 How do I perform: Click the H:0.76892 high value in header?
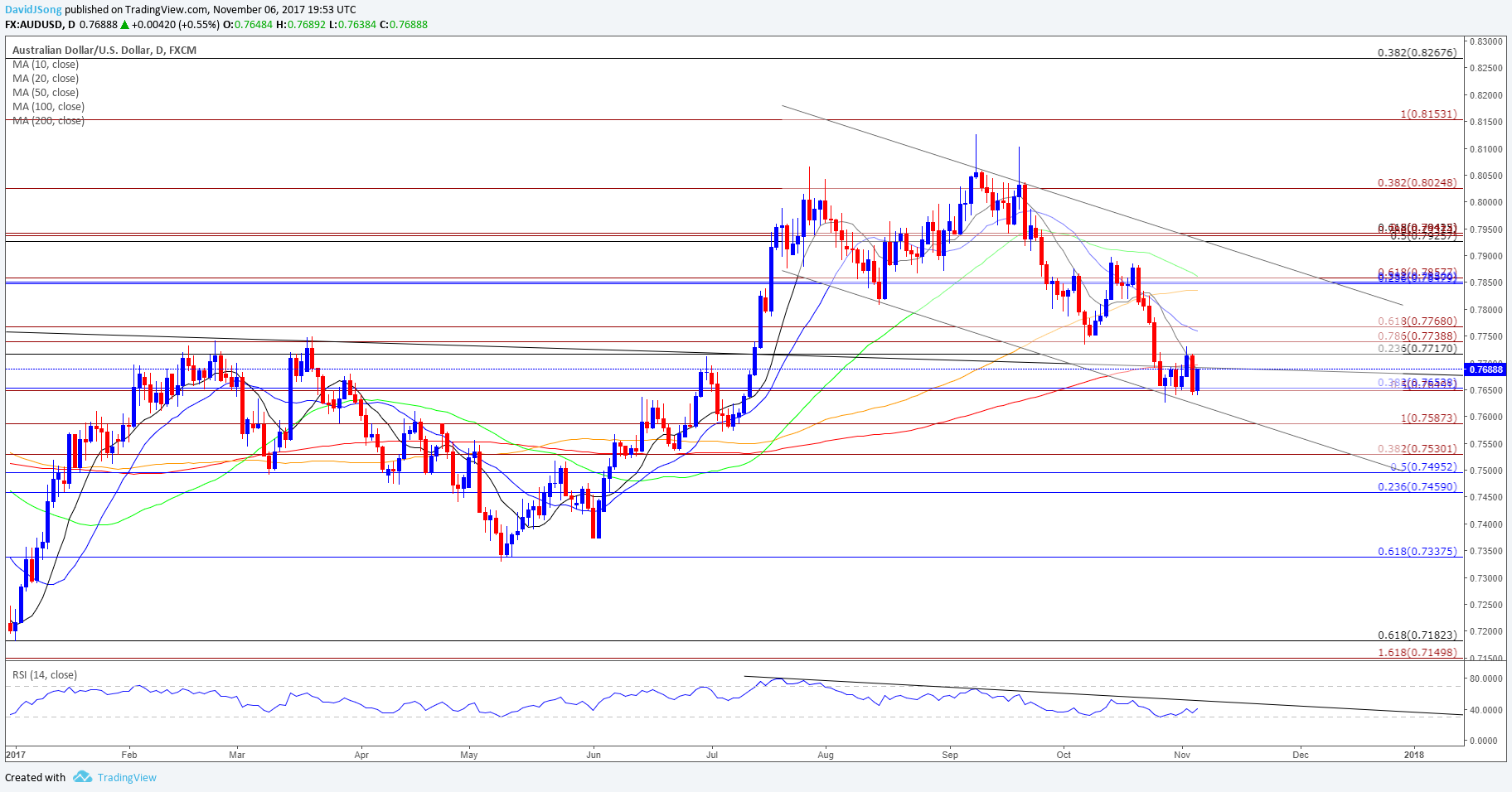coord(301,25)
